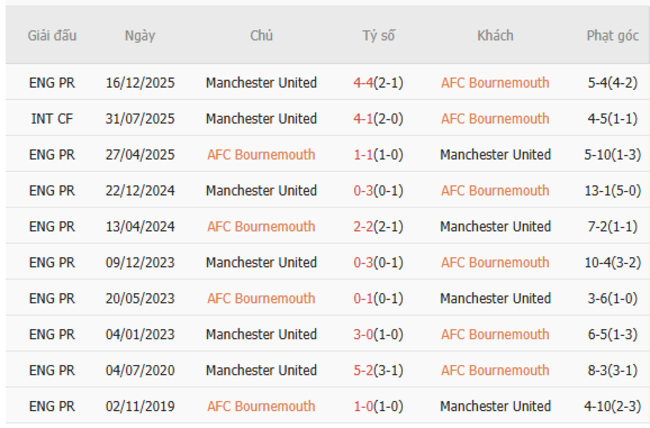Select the 'Tỷ số' column header
This screenshot has height=428, width=650.
pos(378,36)
